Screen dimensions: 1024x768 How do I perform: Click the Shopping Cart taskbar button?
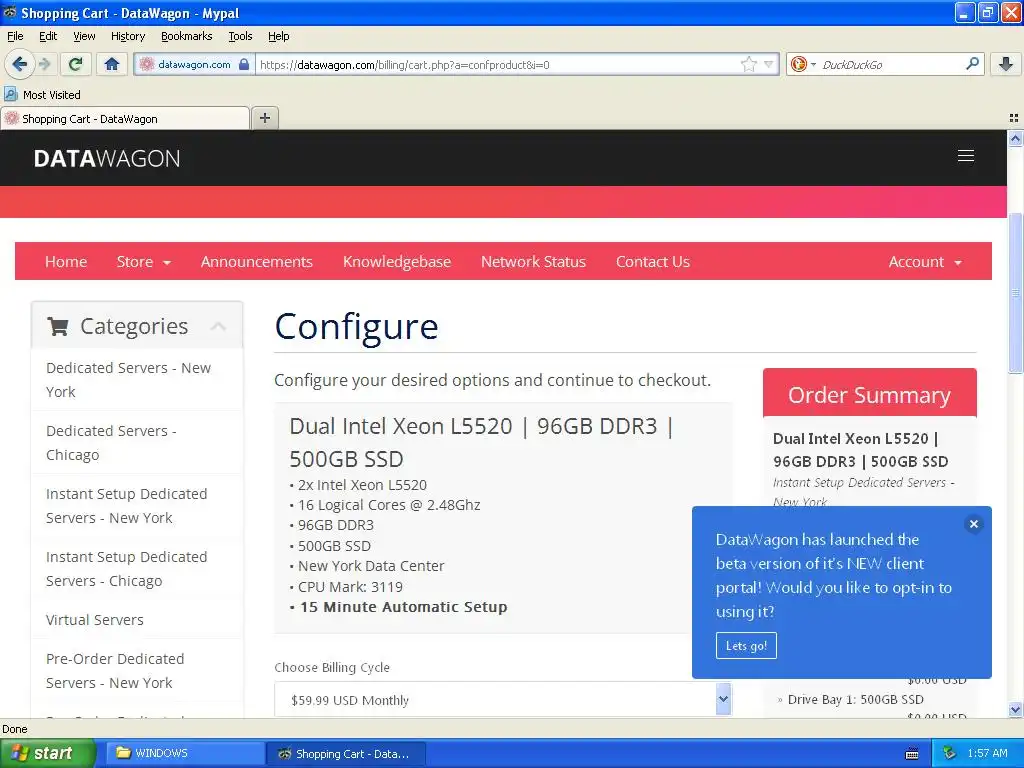coord(346,753)
